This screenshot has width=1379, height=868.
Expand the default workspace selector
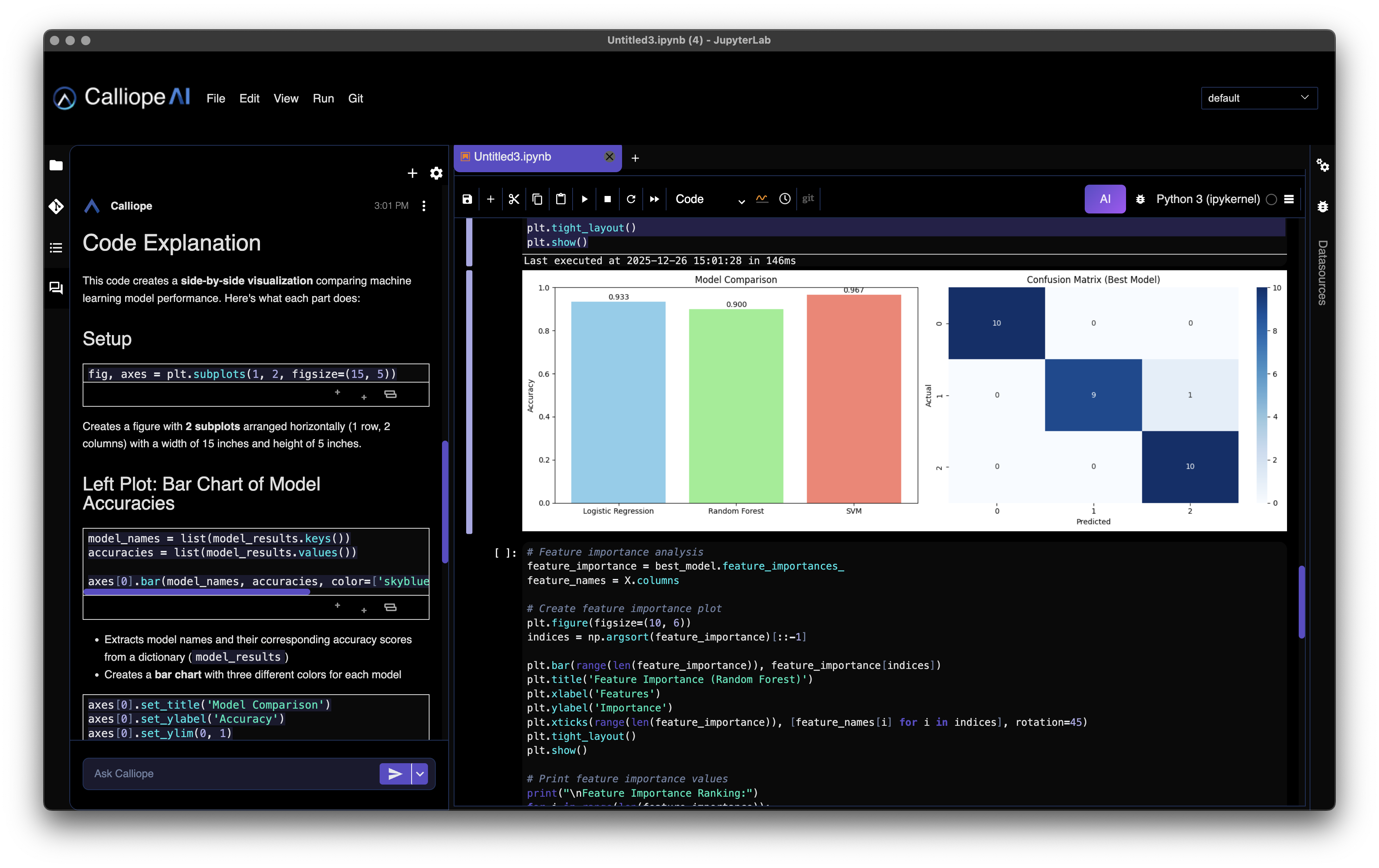coord(1259,98)
